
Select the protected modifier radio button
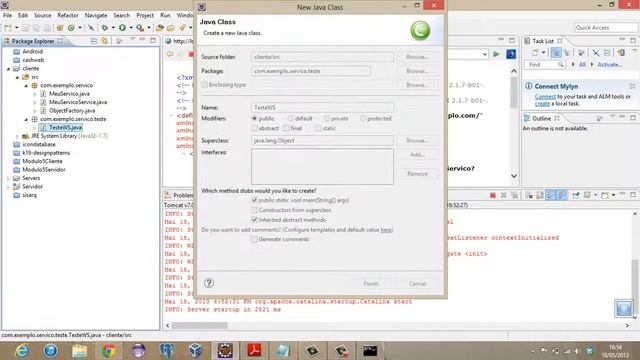tap(362, 118)
